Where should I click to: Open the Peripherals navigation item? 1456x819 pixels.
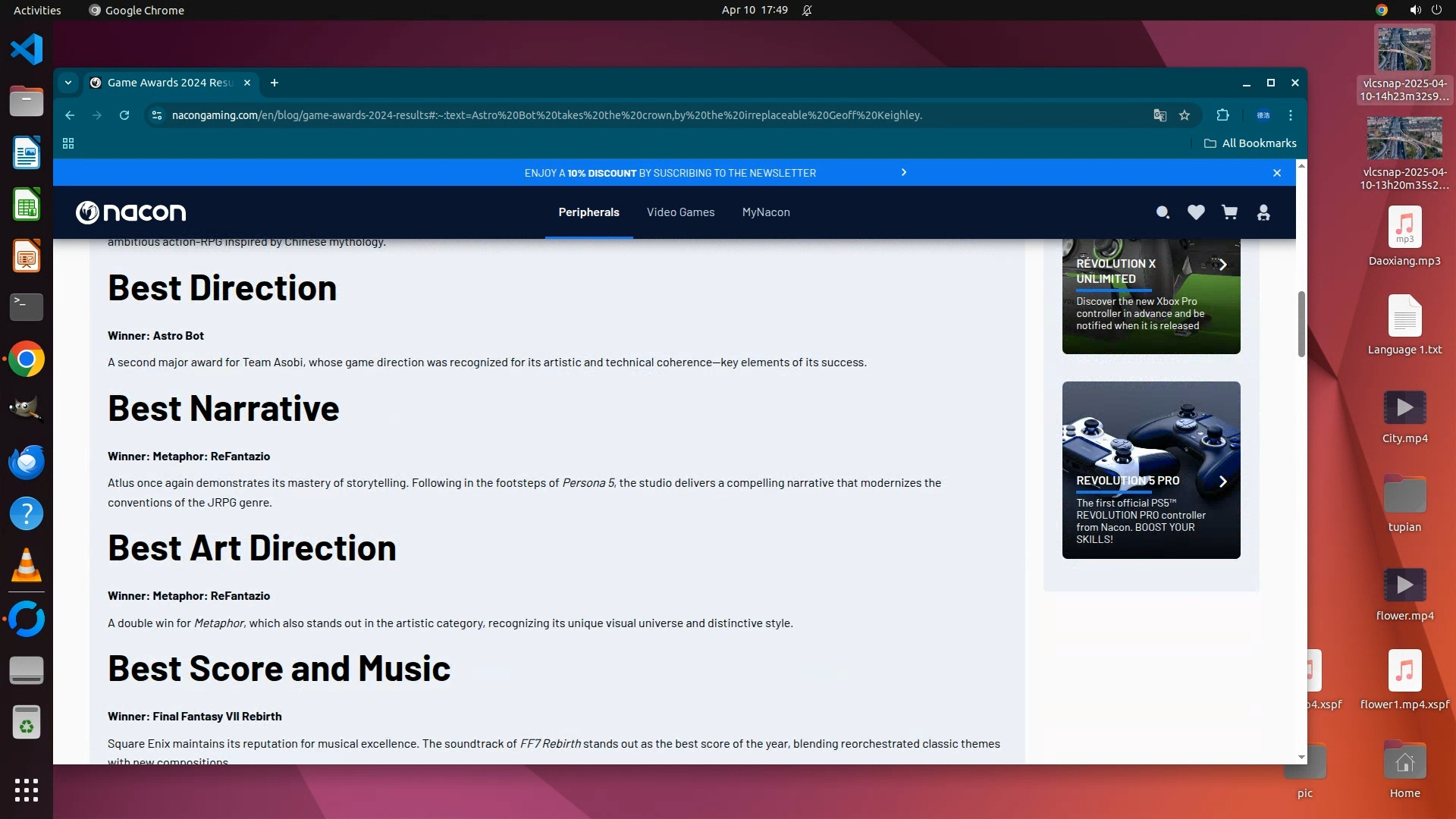click(588, 212)
